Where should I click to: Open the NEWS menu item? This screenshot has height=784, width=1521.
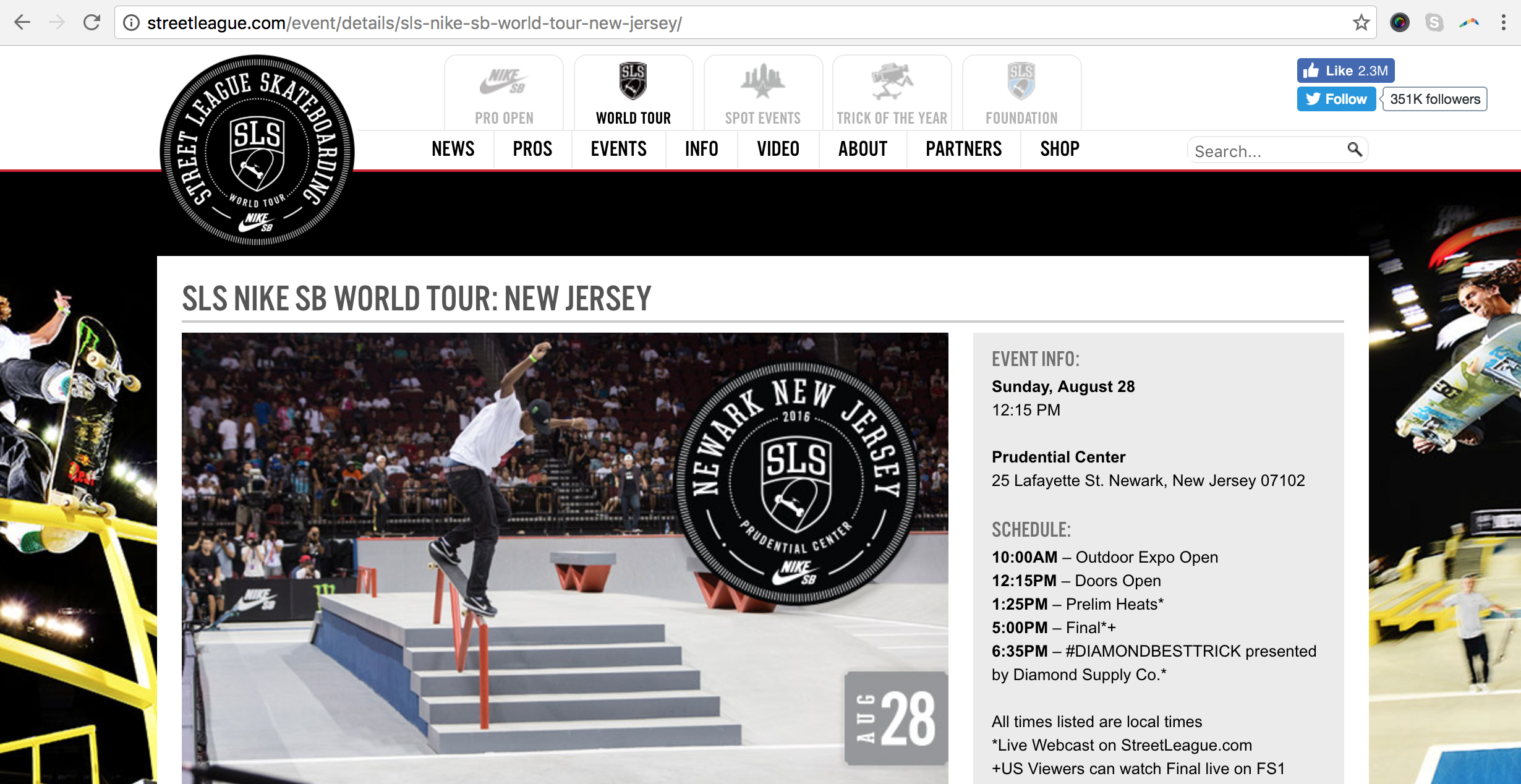click(453, 149)
